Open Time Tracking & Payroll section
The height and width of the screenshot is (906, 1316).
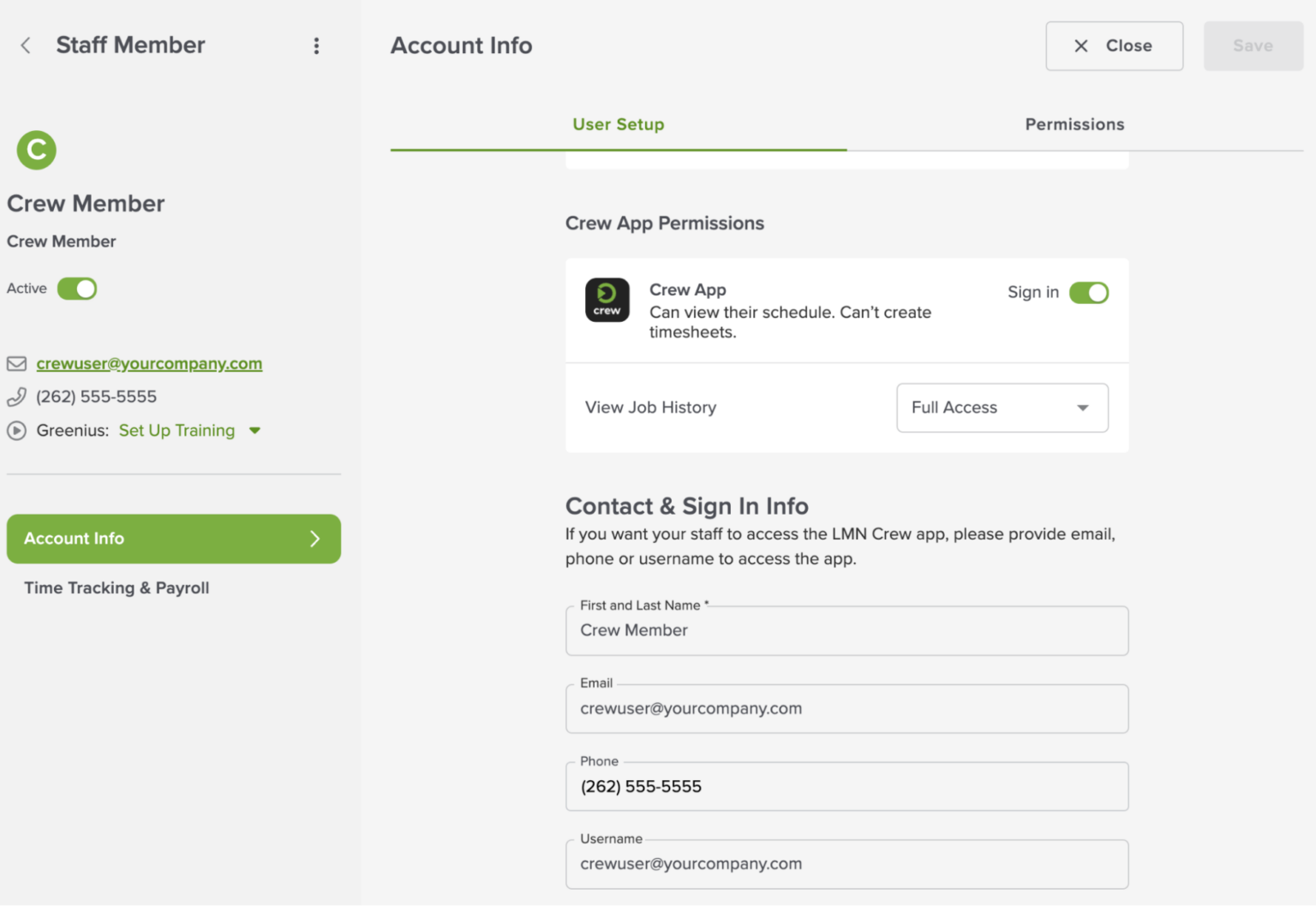click(117, 588)
